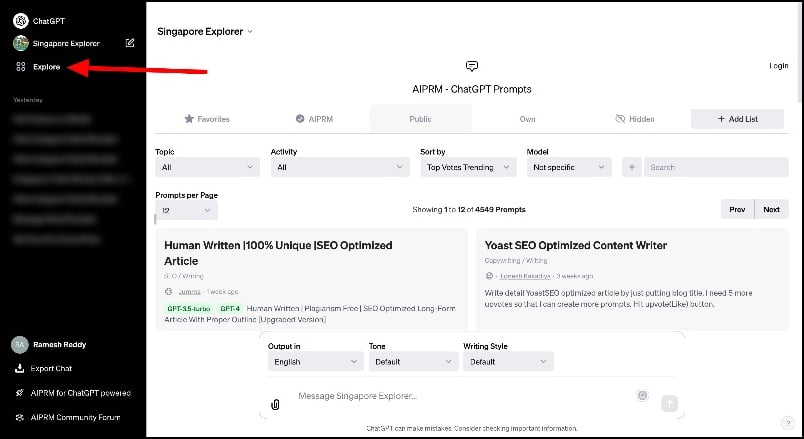Click the round icon left of send button
This screenshot has width=804, height=439.
pos(642,395)
